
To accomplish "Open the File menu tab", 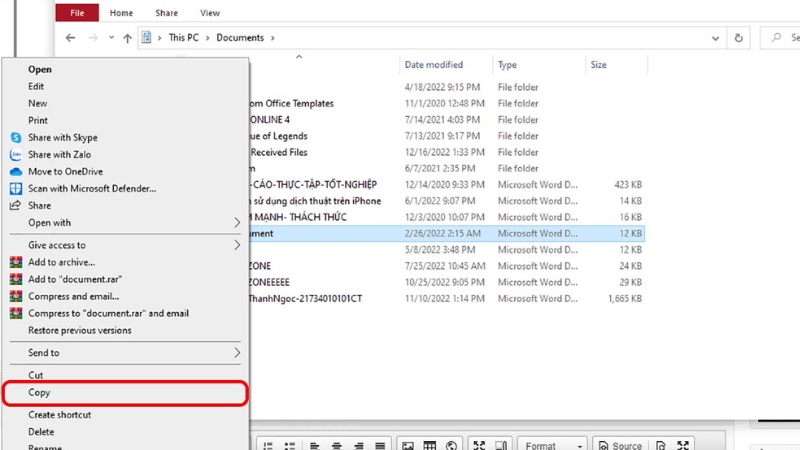I will click(77, 13).
